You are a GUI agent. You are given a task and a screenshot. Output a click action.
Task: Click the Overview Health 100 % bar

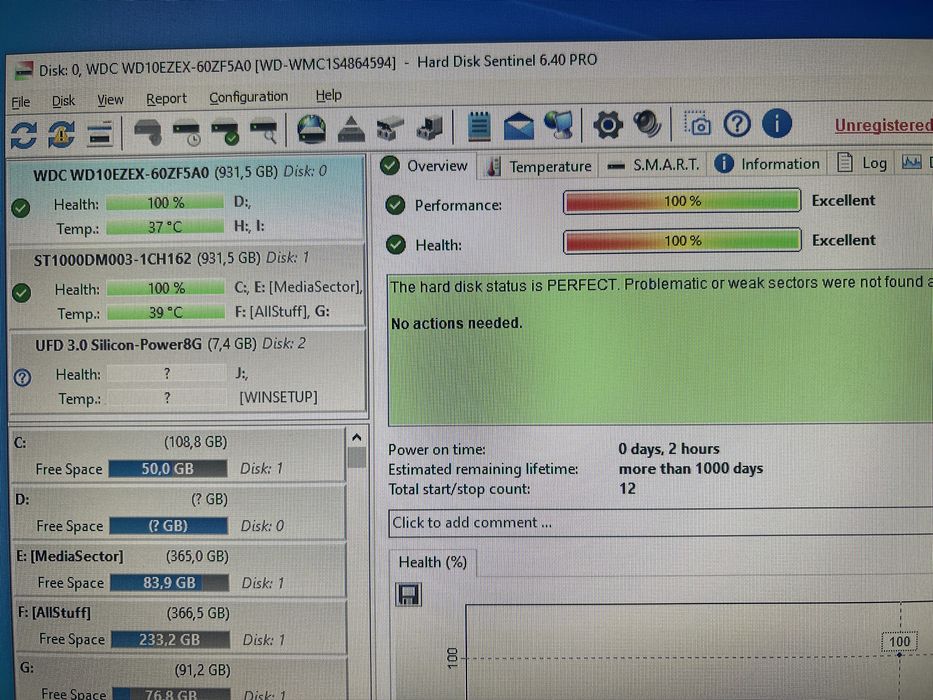click(x=682, y=240)
